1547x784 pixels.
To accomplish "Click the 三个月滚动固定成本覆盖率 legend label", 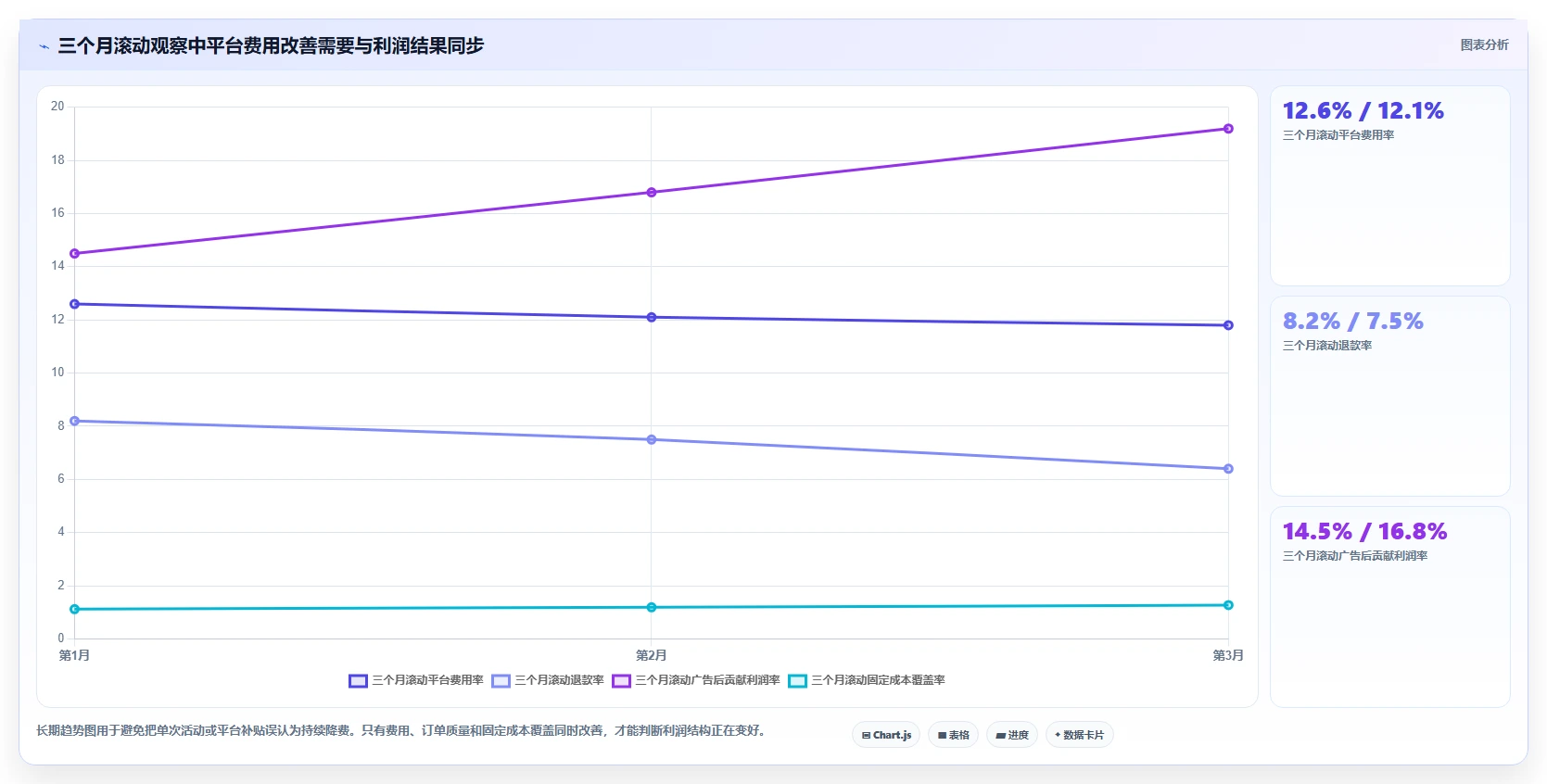I will [x=878, y=680].
